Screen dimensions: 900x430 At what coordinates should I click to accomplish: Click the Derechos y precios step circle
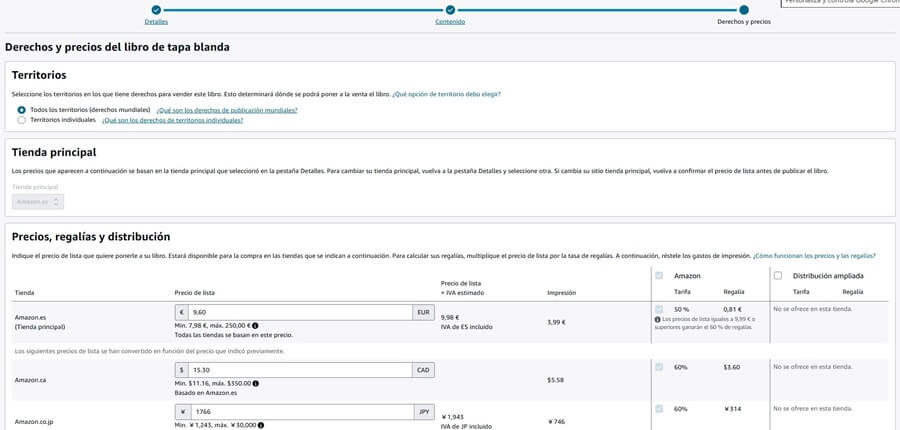744,10
